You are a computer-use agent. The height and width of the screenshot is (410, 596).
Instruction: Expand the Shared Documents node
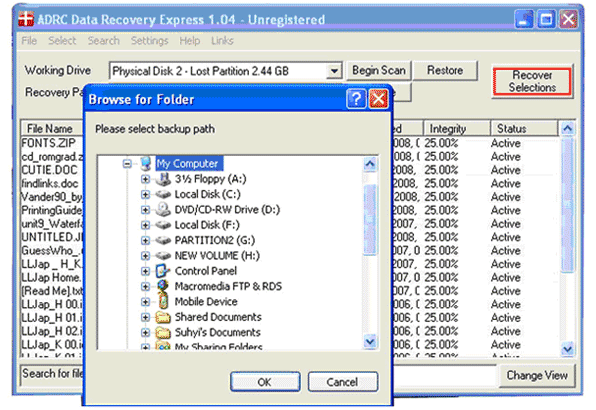[x=145, y=317]
